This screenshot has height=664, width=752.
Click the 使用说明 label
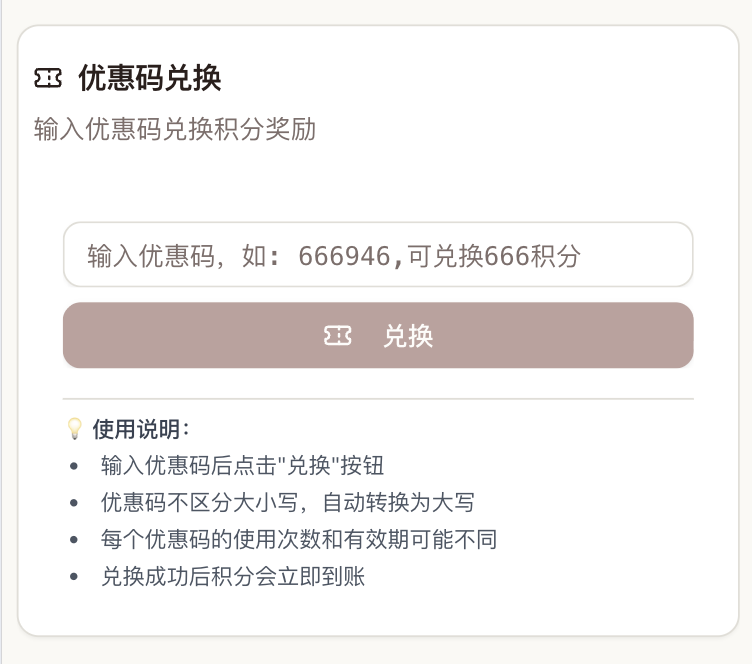pyautogui.click(x=140, y=429)
